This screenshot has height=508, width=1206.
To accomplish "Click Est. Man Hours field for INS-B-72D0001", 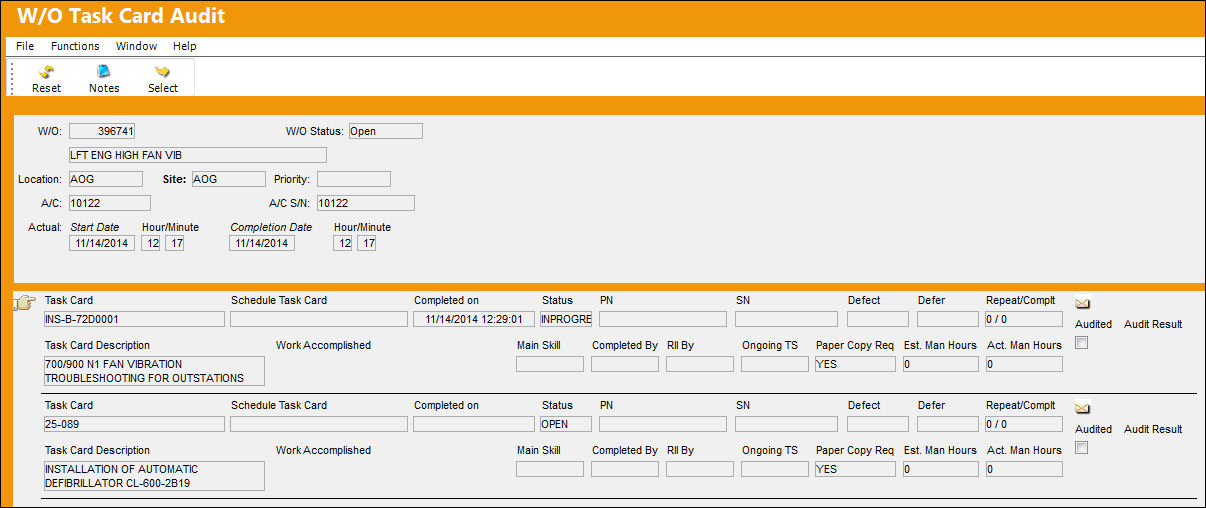I will 939,364.
